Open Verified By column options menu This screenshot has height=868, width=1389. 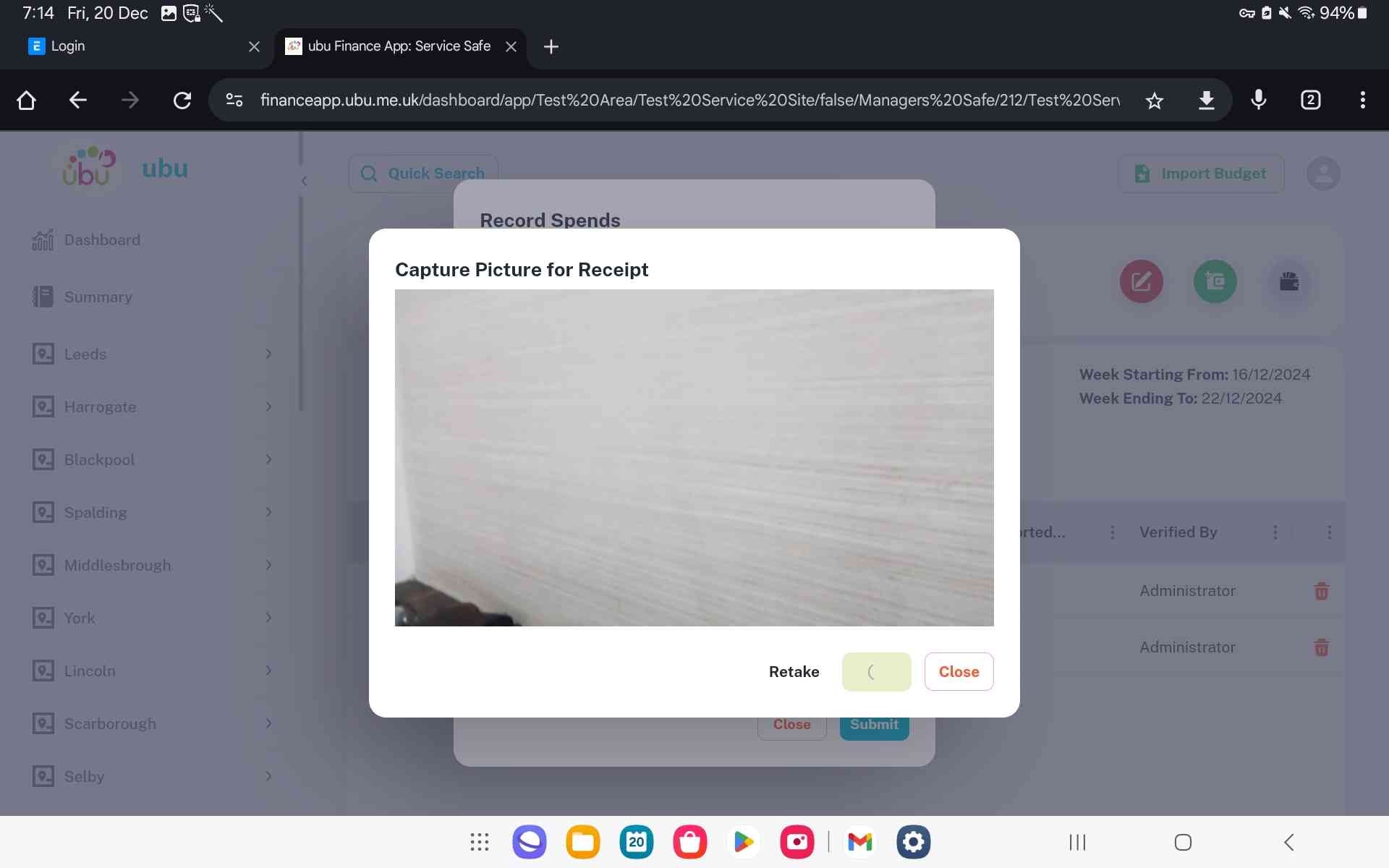[x=1275, y=532]
